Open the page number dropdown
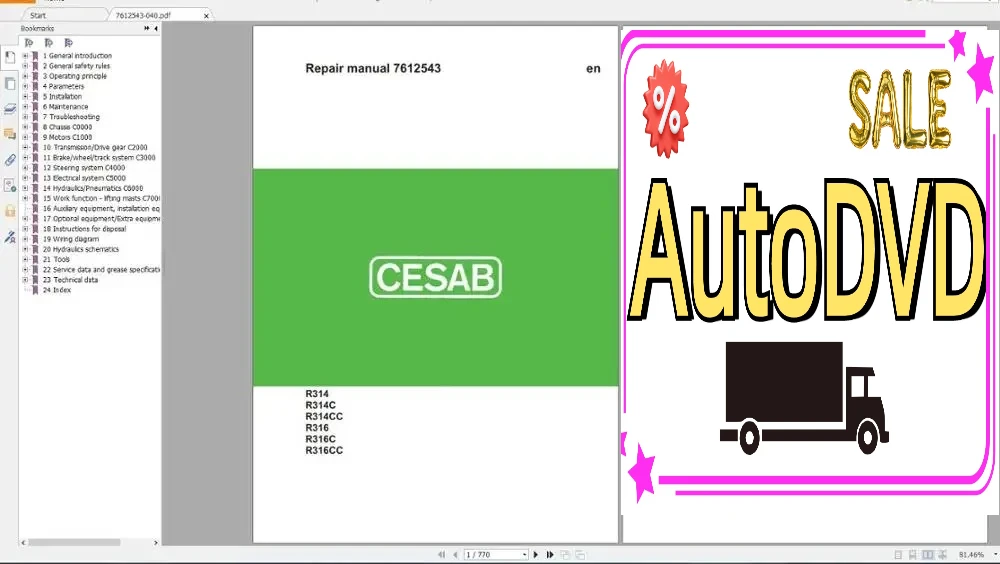Screen dimensions: 1000x564 524,554
